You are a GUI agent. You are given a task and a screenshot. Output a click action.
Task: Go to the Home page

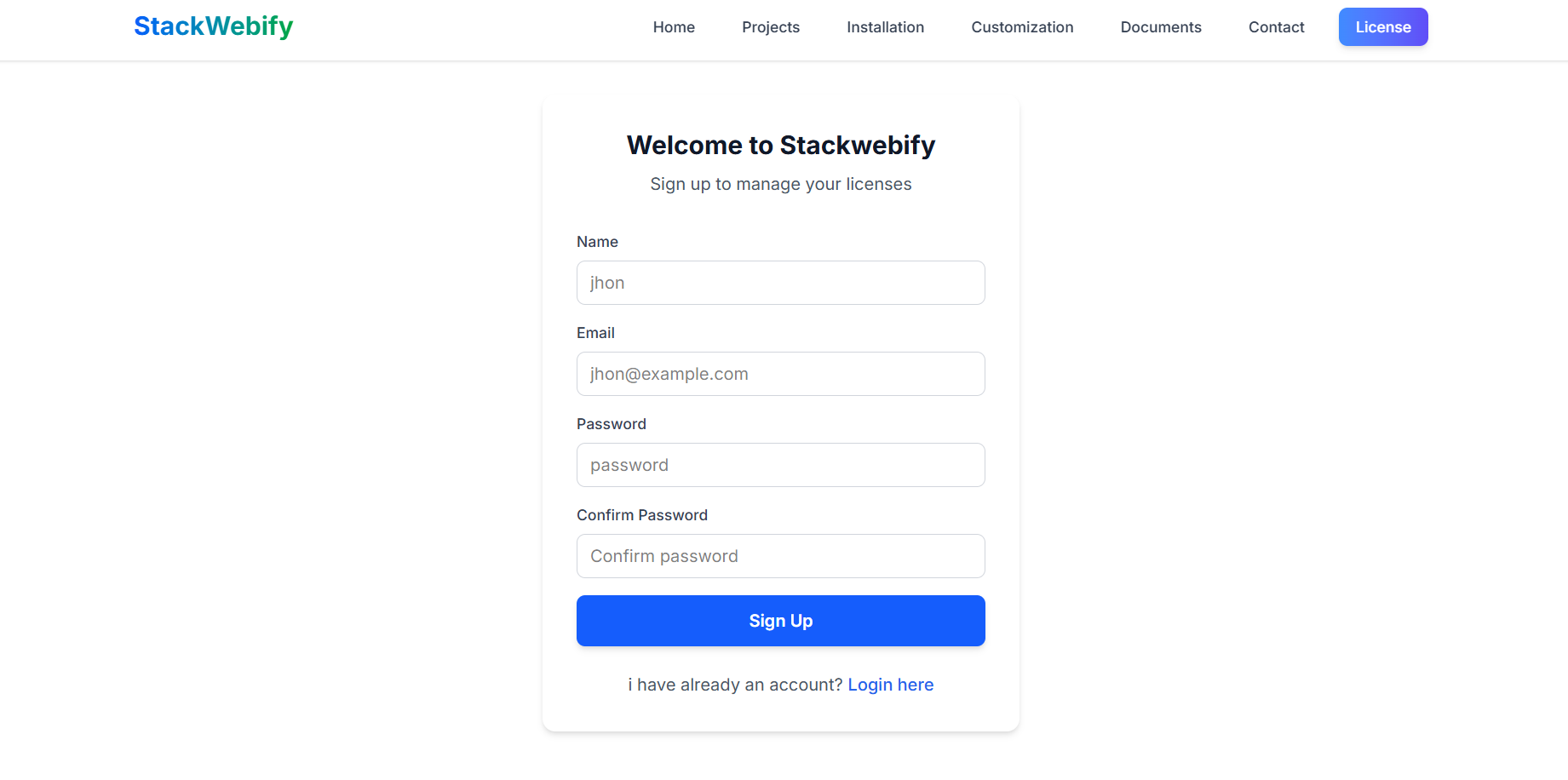pyautogui.click(x=674, y=27)
